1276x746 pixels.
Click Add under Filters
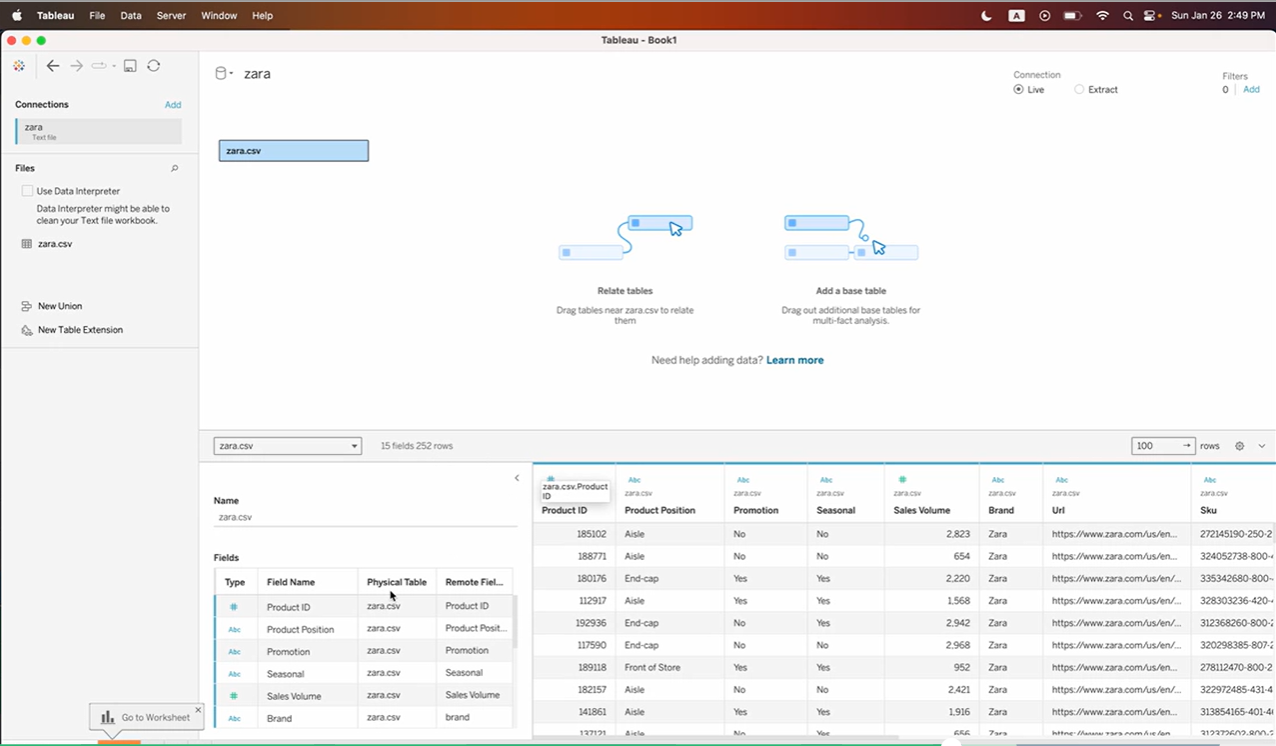(x=1251, y=90)
